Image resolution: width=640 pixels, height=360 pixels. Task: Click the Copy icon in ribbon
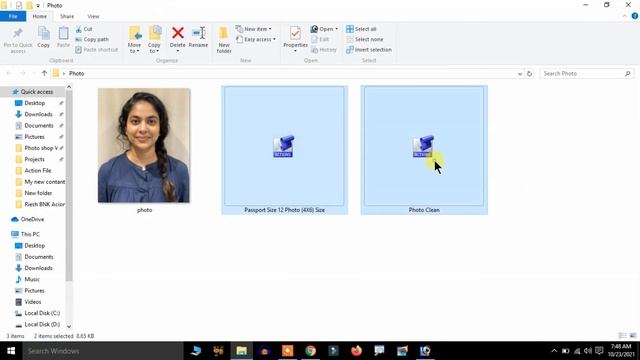[x=44, y=33]
